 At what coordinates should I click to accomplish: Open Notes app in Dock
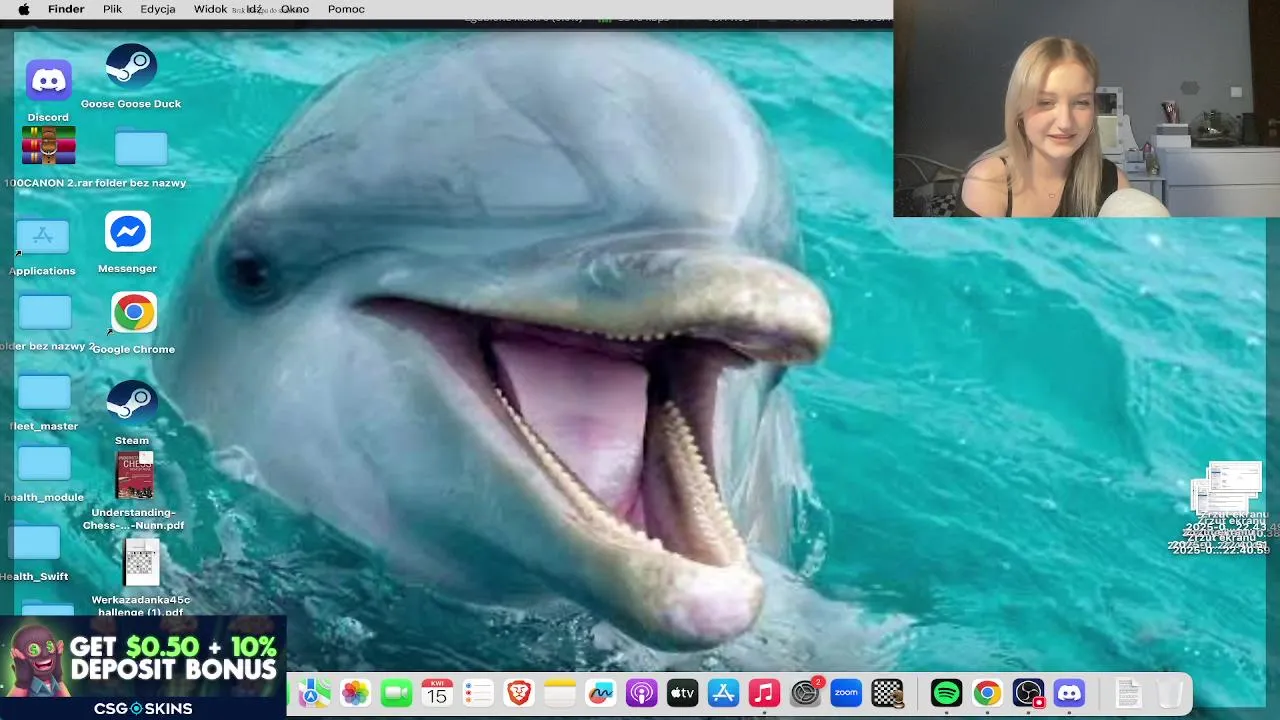click(559, 693)
